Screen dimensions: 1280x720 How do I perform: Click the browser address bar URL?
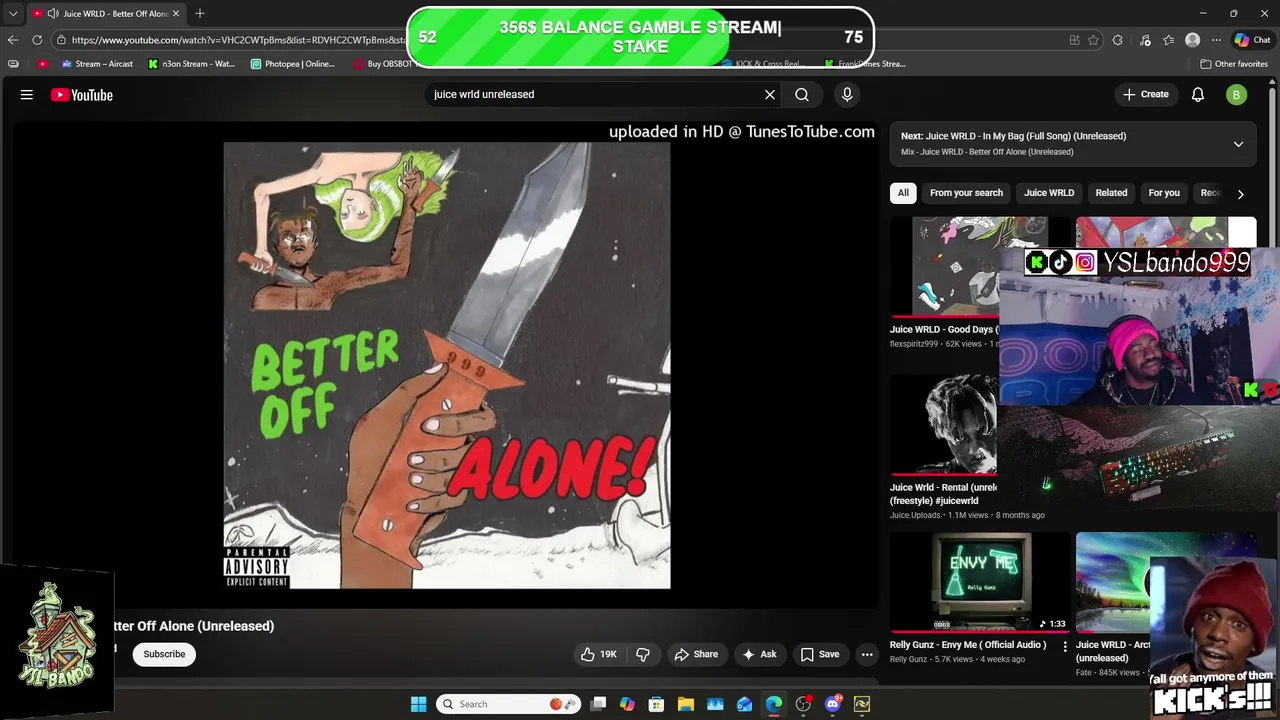click(239, 40)
